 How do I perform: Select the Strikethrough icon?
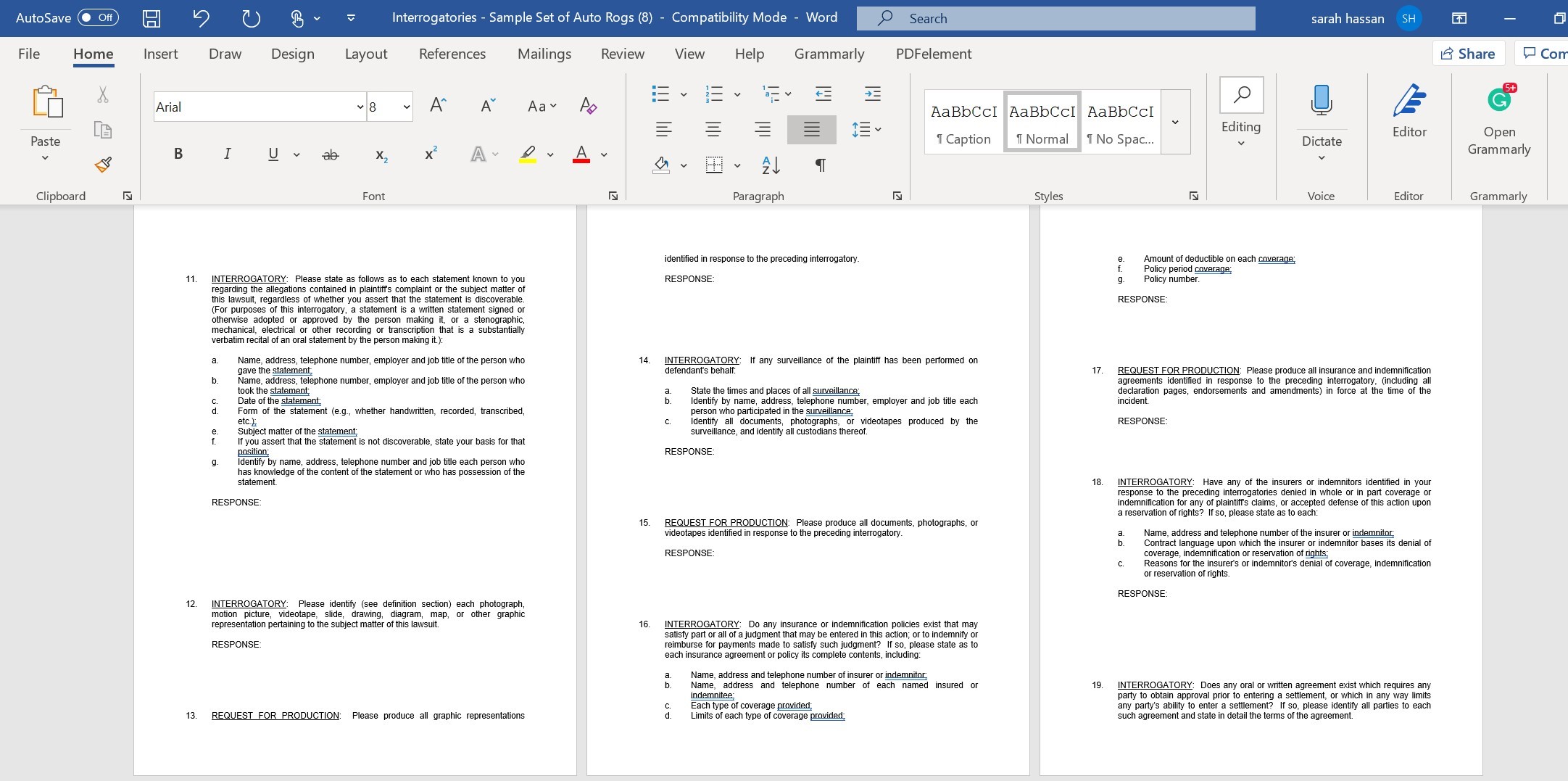tap(331, 154)
